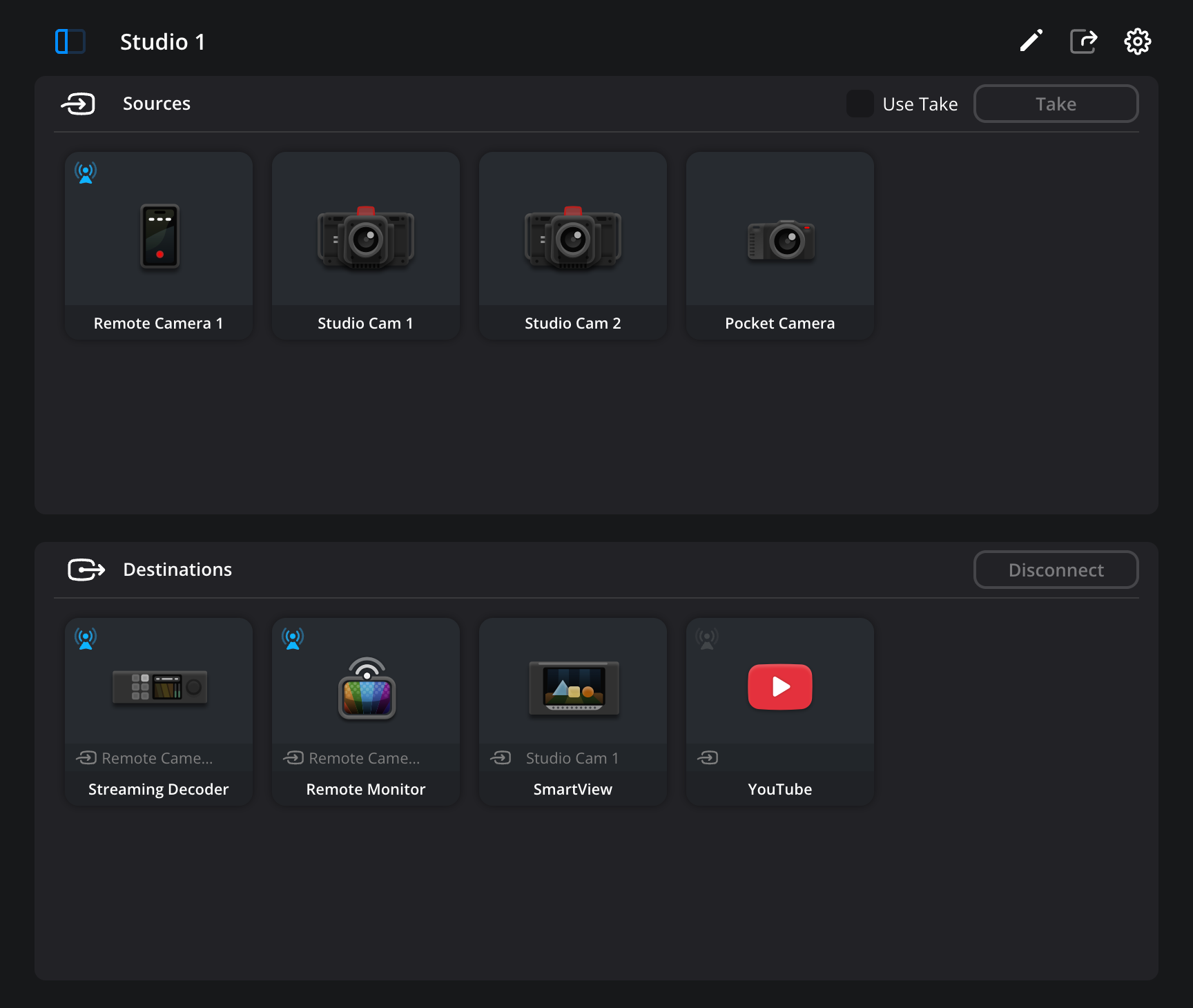The height and width of the screenshot is (1008, 1193).
Task: Click the YouTube destination label
Action: 780,789
